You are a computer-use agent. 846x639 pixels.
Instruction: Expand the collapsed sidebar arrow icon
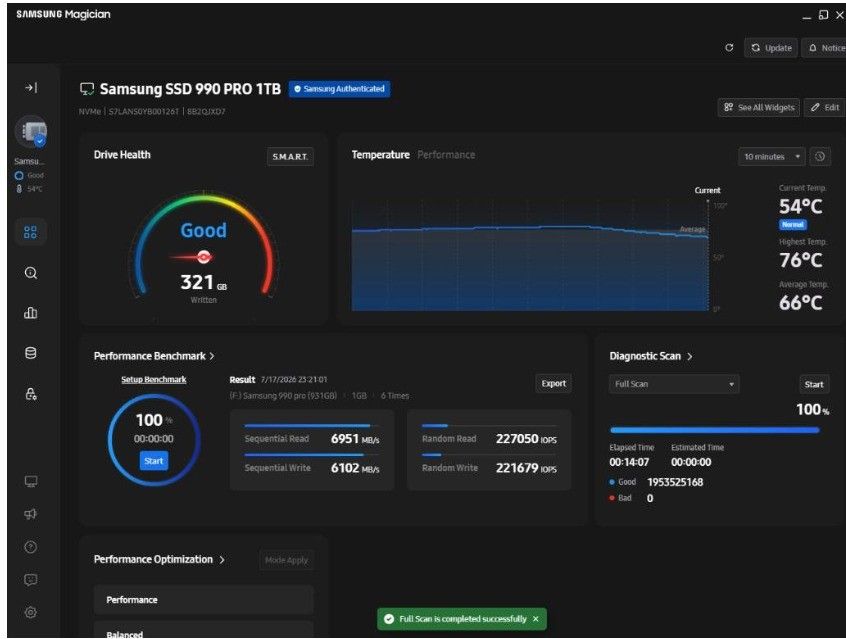31,87
